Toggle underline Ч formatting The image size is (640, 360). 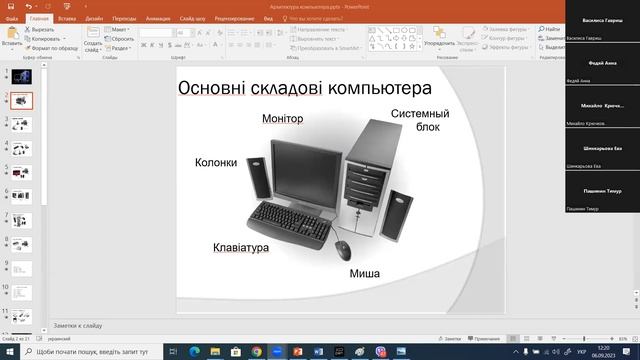(x=161, y=45)
